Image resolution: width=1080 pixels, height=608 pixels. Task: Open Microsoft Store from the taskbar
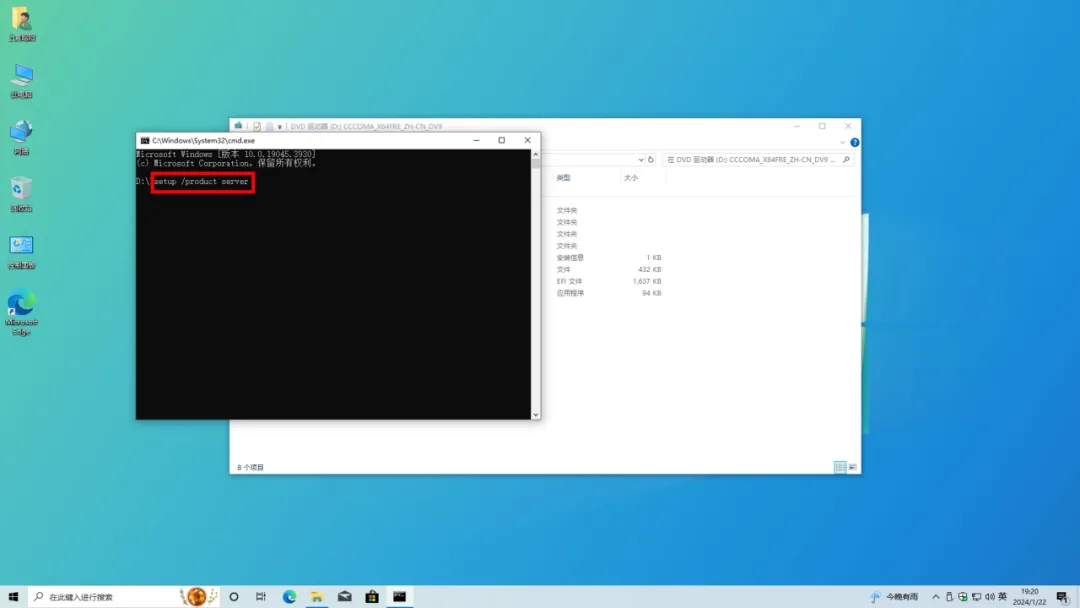coord(371,596)
